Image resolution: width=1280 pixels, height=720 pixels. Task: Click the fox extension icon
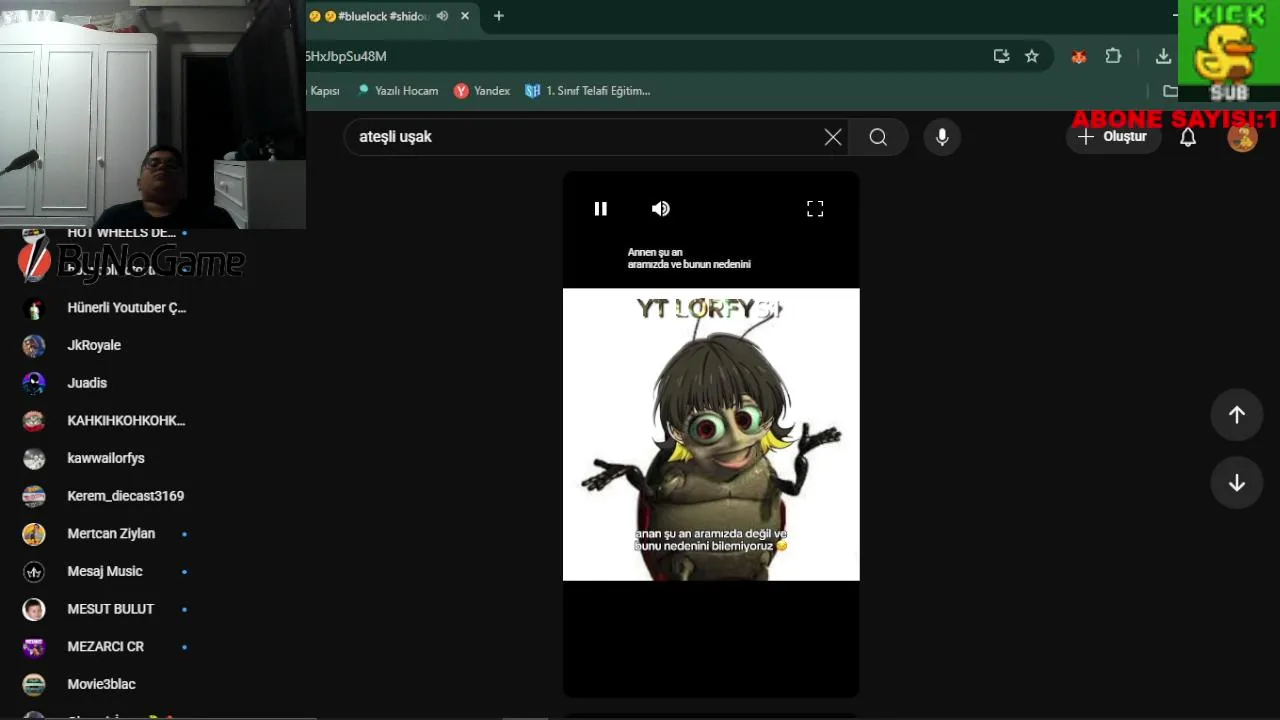coord(1078,57)
